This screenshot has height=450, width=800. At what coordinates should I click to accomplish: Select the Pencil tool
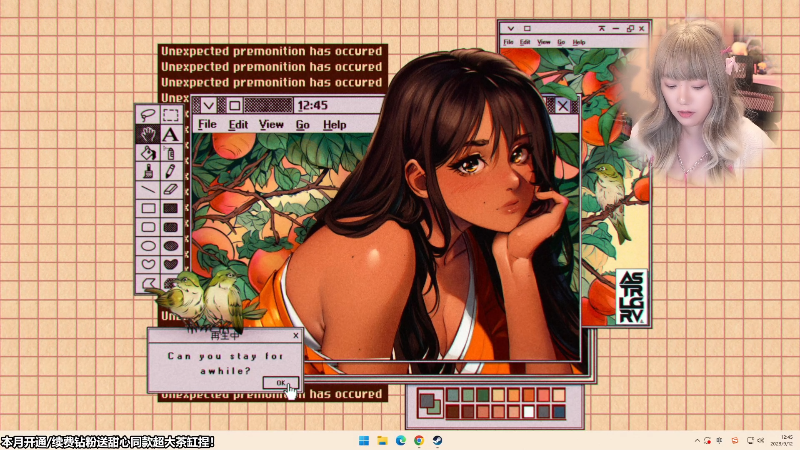click(171, 171)
